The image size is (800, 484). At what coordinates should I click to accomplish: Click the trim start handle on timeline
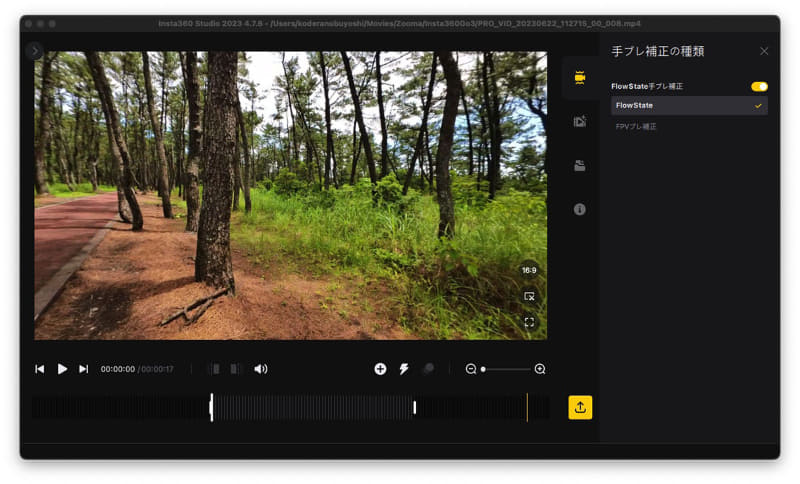click(211, 407)
